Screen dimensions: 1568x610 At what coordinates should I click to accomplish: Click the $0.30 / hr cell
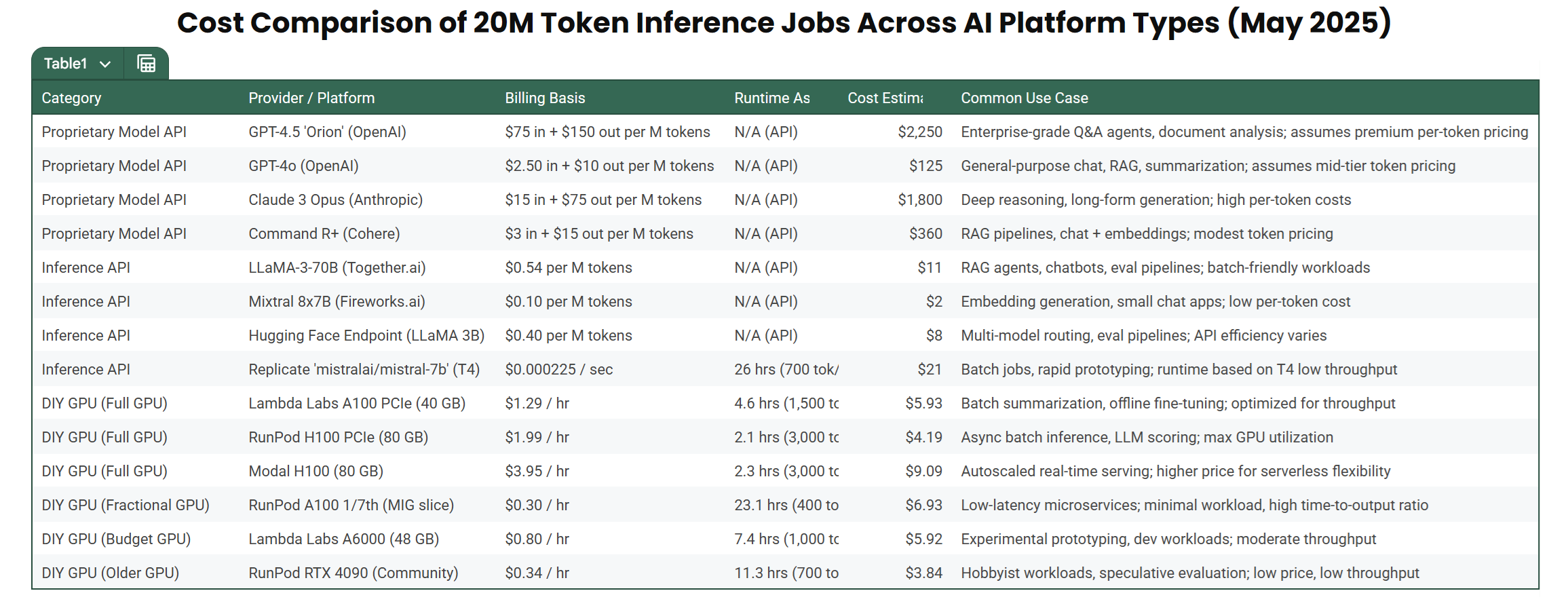537,505
